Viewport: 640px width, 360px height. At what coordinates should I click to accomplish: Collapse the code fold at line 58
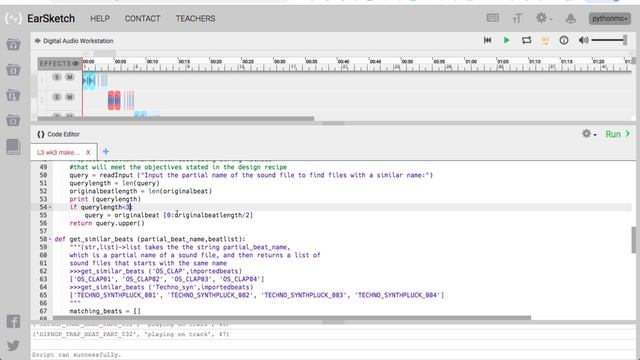[x=50, y=239]
